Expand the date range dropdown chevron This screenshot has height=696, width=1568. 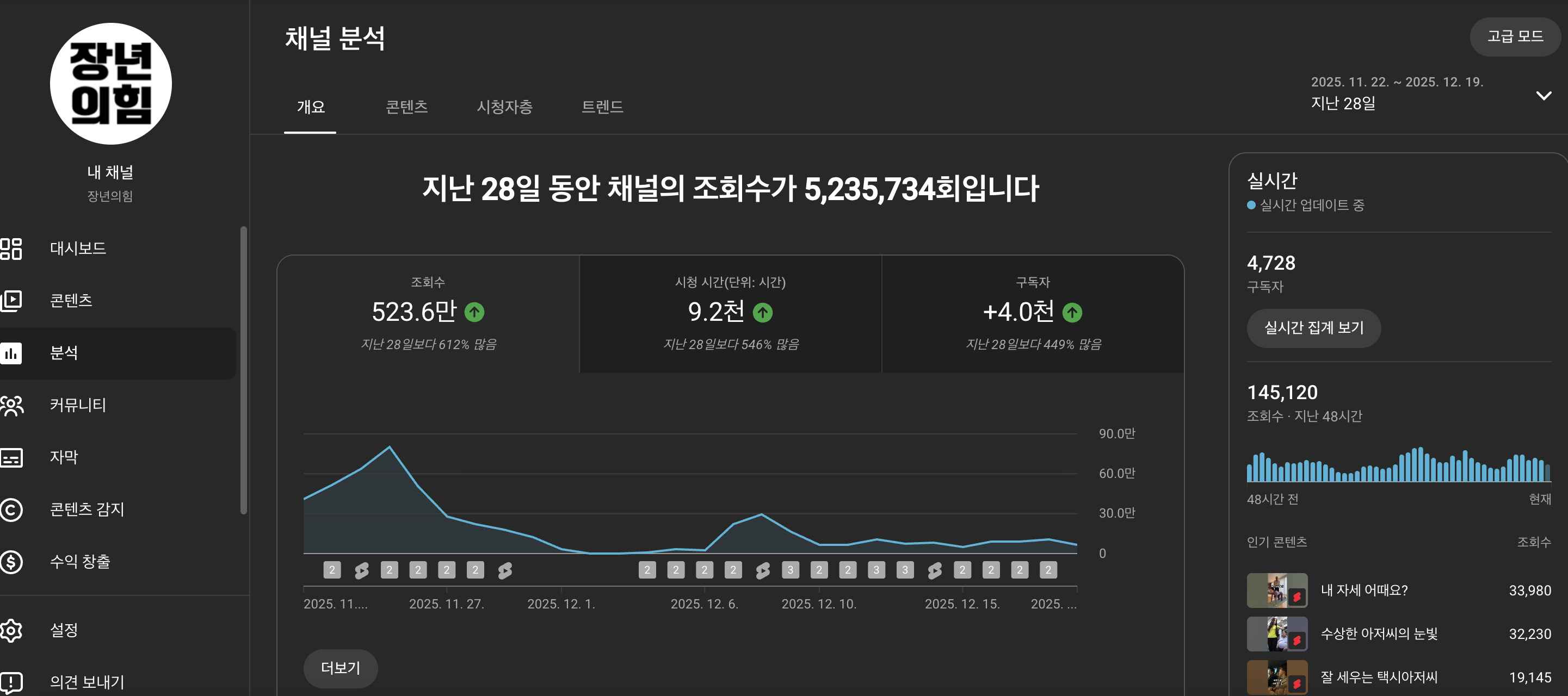point(1543,96)
